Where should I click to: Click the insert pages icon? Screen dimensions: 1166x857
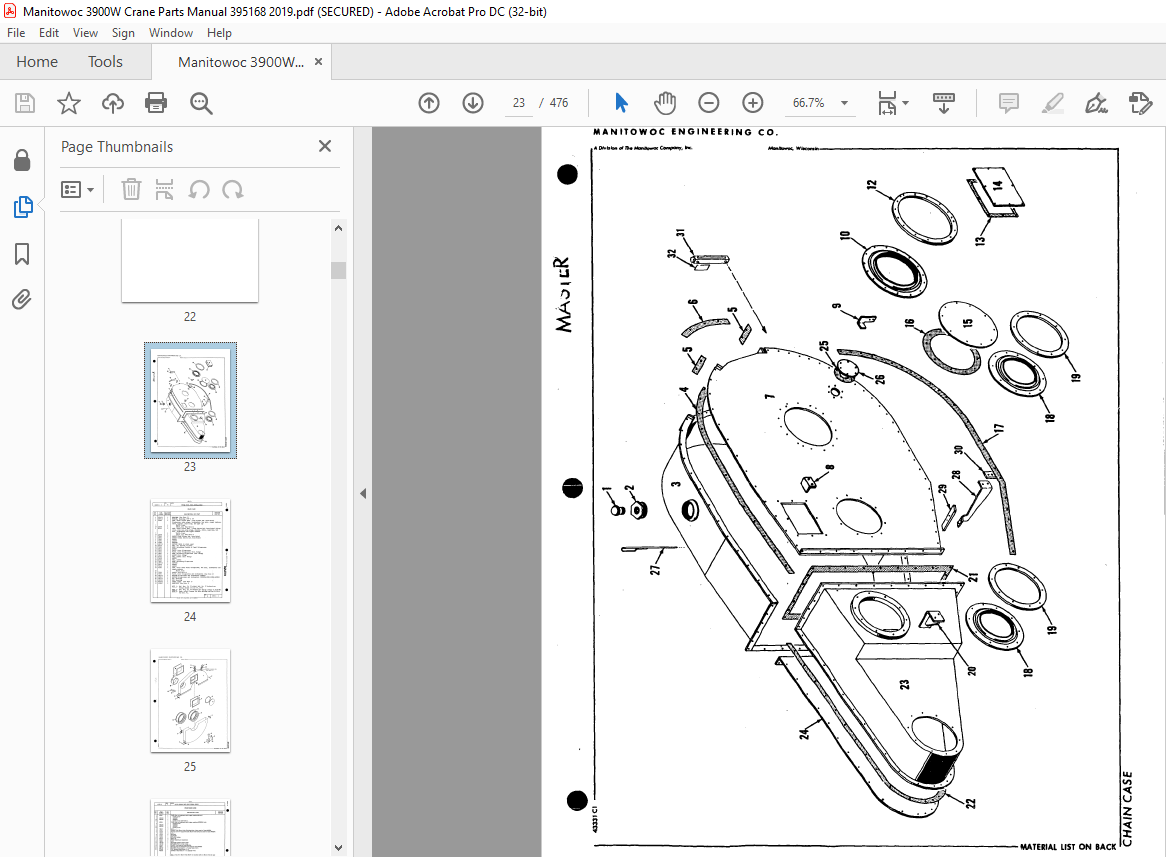(164, 190)
